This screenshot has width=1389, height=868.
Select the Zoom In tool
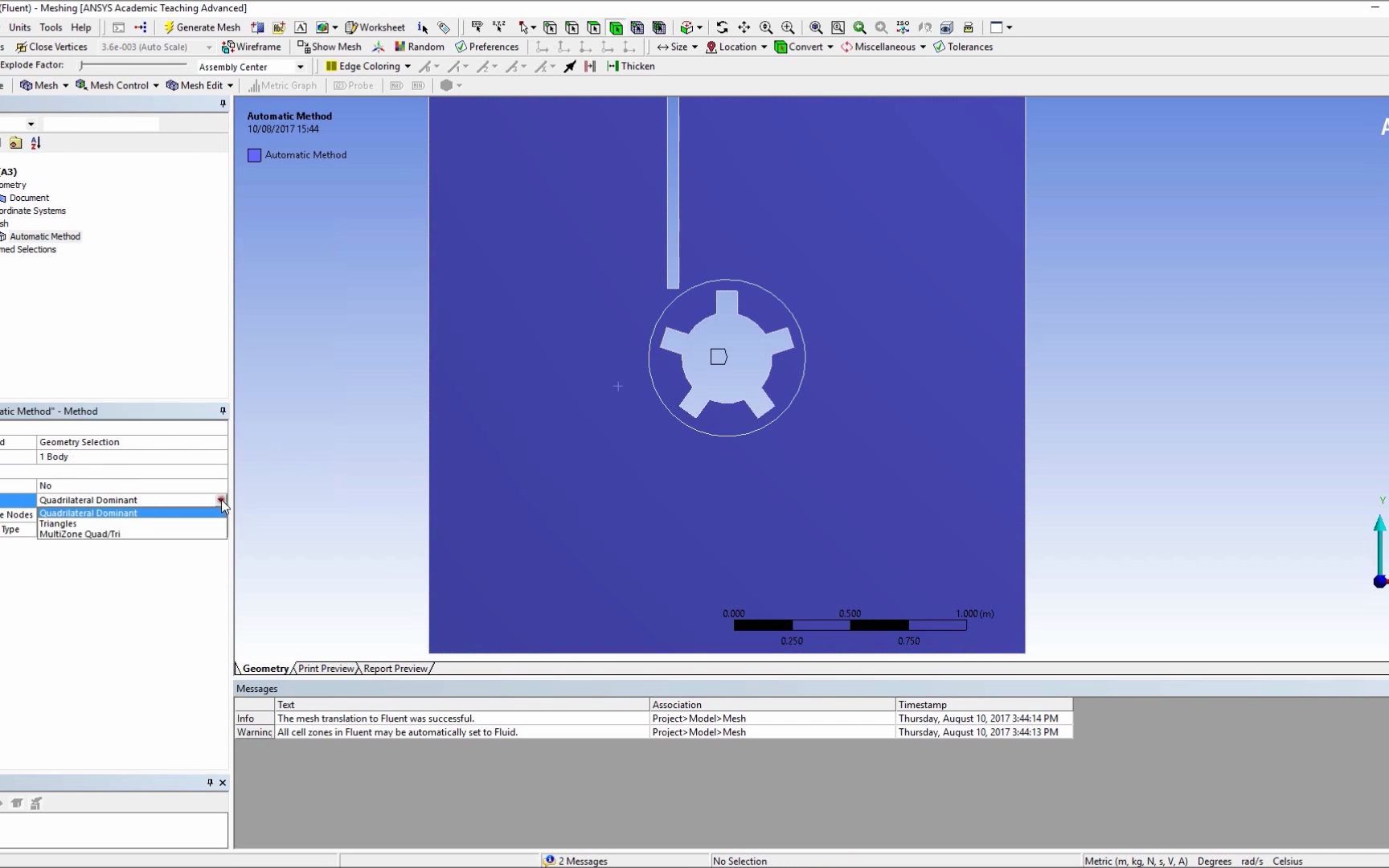click(x=787, y=27)
